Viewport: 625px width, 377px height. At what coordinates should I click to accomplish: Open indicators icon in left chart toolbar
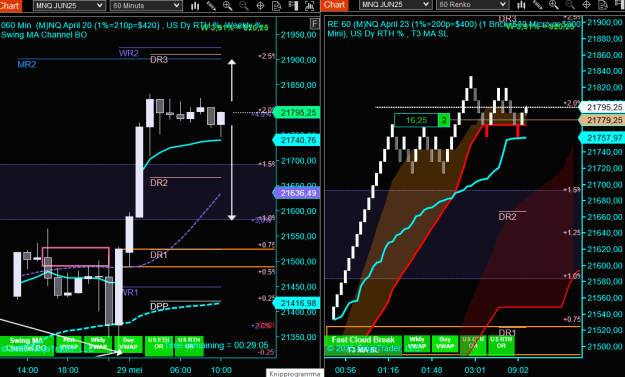click(x=309, y=6)
